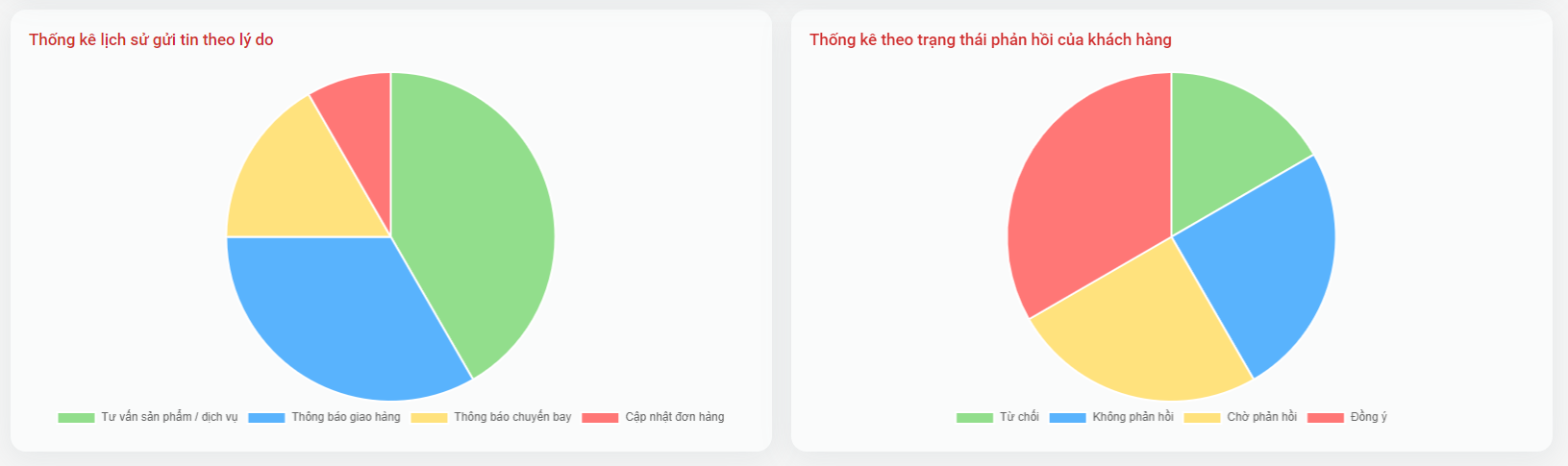
Task: Click the blue slice in the left pie chart
Action: pos(336,317)
